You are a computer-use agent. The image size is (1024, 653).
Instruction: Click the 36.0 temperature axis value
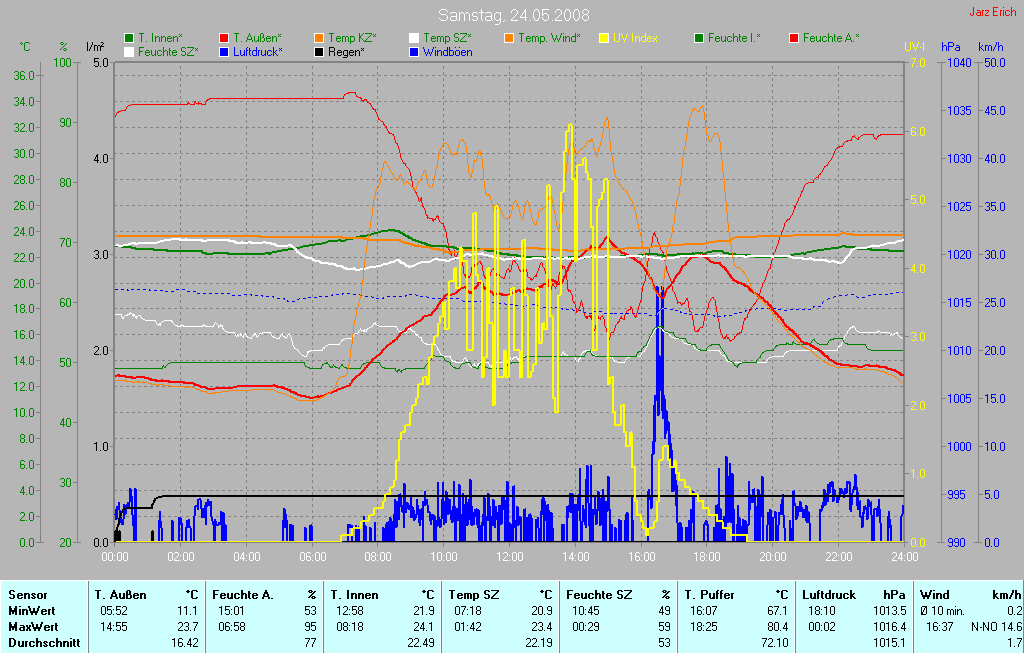tap(24, 76)
